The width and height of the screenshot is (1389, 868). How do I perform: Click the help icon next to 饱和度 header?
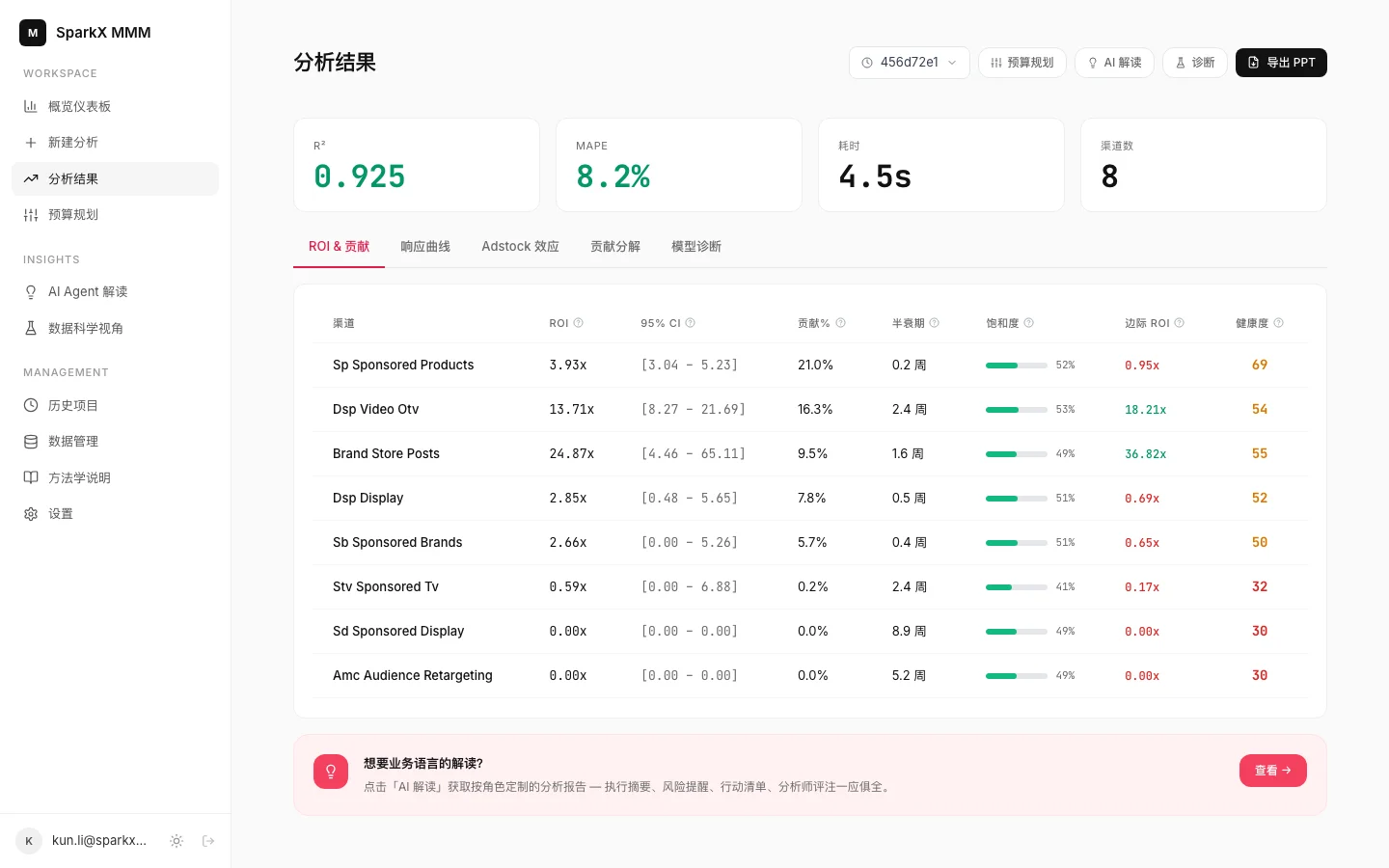point(1029,323)
